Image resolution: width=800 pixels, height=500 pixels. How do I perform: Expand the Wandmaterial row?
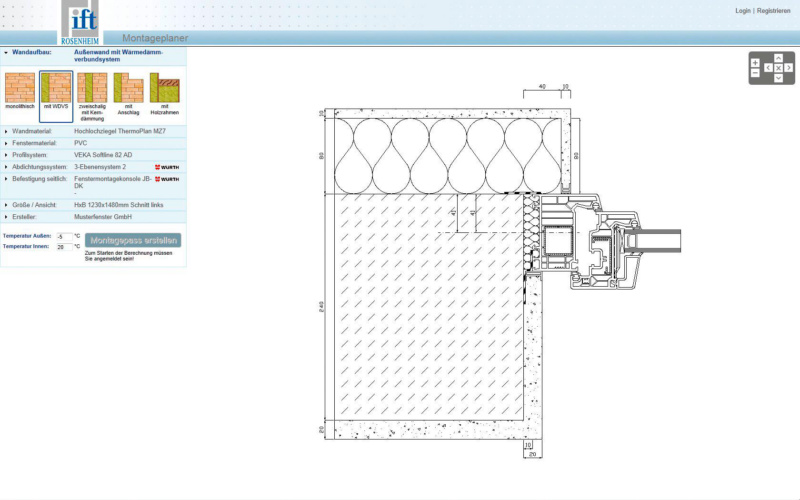pos(6,131)
